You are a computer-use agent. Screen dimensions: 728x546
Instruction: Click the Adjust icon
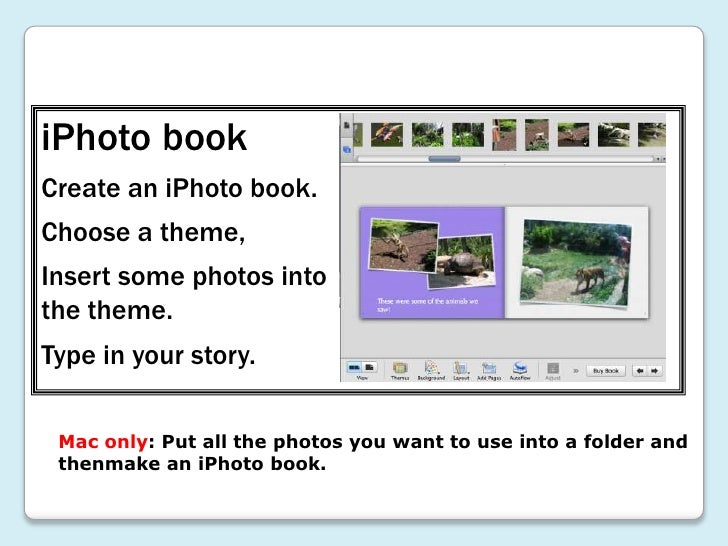[552, 370]
